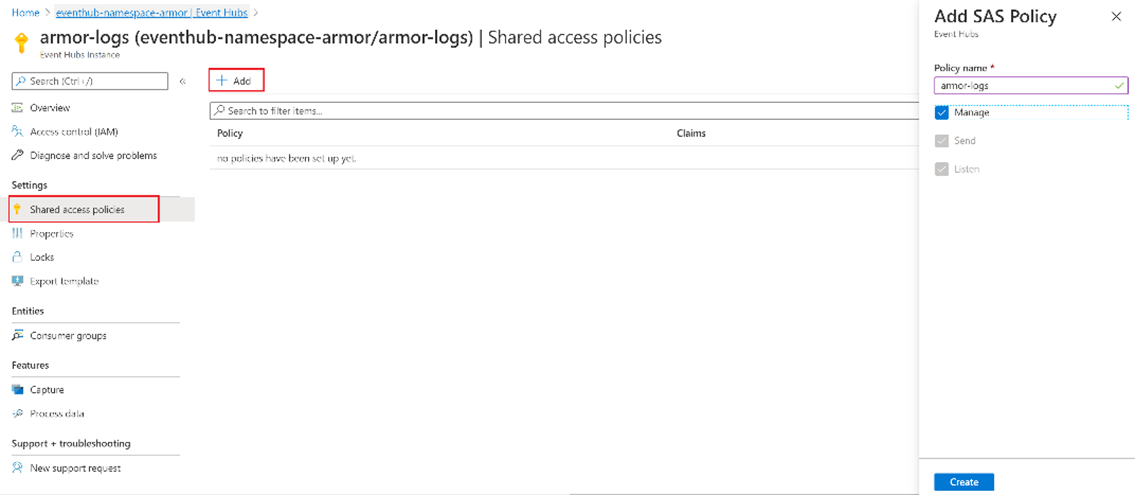Click the Properties bars icon
This screenshot has height=495, width=1135.
coord(17,233)
